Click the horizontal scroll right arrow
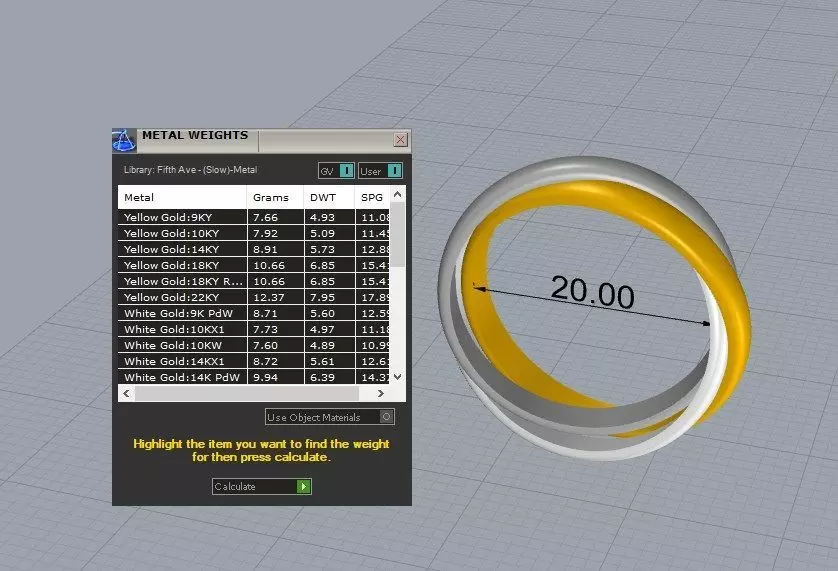 tap(381, 393)
